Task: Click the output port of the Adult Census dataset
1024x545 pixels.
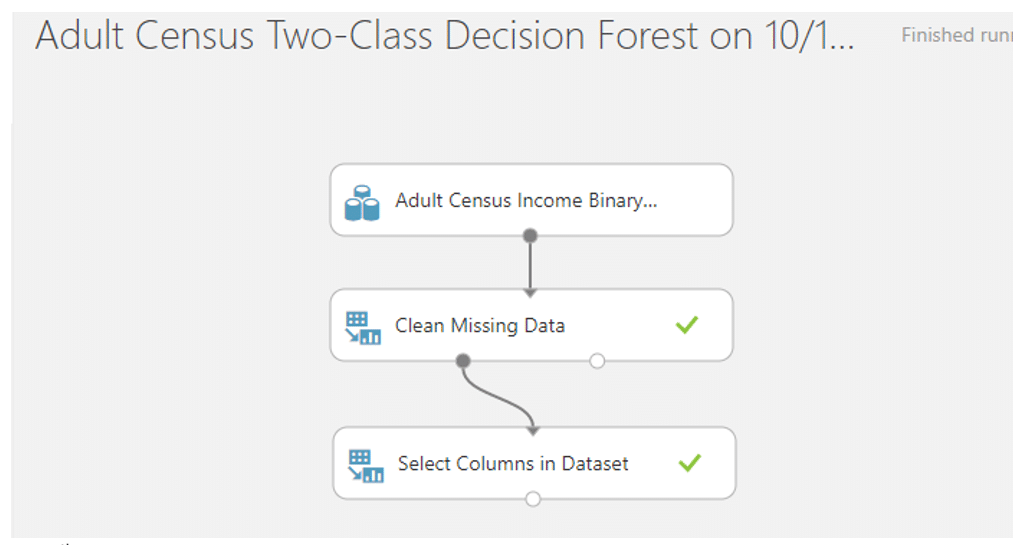Action: point(530,236)
